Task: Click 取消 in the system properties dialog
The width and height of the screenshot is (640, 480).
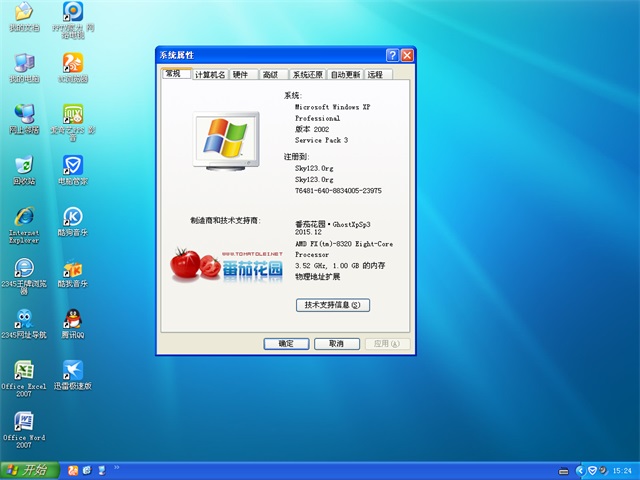Action: (337, 343)
